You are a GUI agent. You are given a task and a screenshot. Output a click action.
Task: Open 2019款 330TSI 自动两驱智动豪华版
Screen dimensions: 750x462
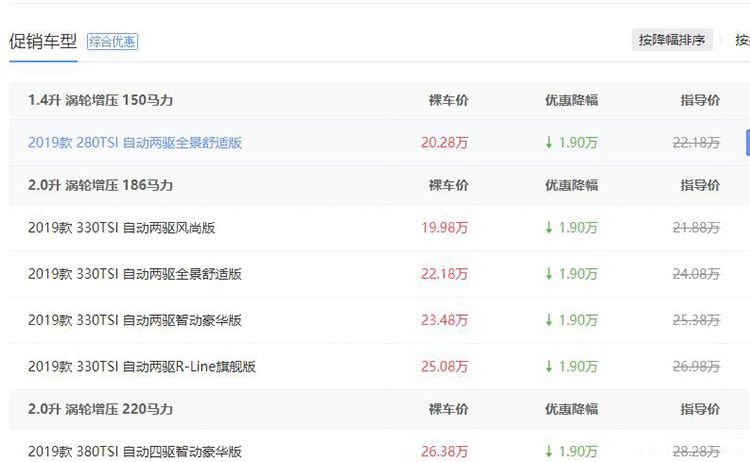click(135, 320)
